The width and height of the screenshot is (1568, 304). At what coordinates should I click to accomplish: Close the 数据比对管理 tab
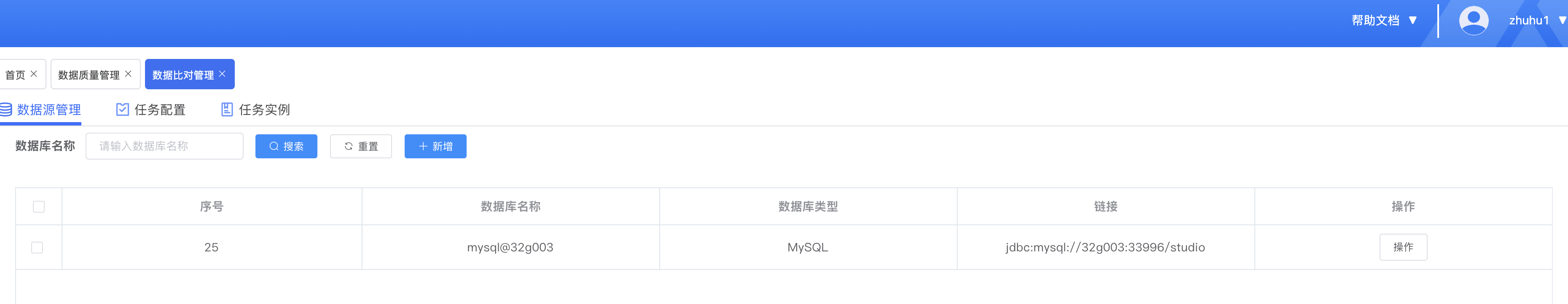pos(222,74)
